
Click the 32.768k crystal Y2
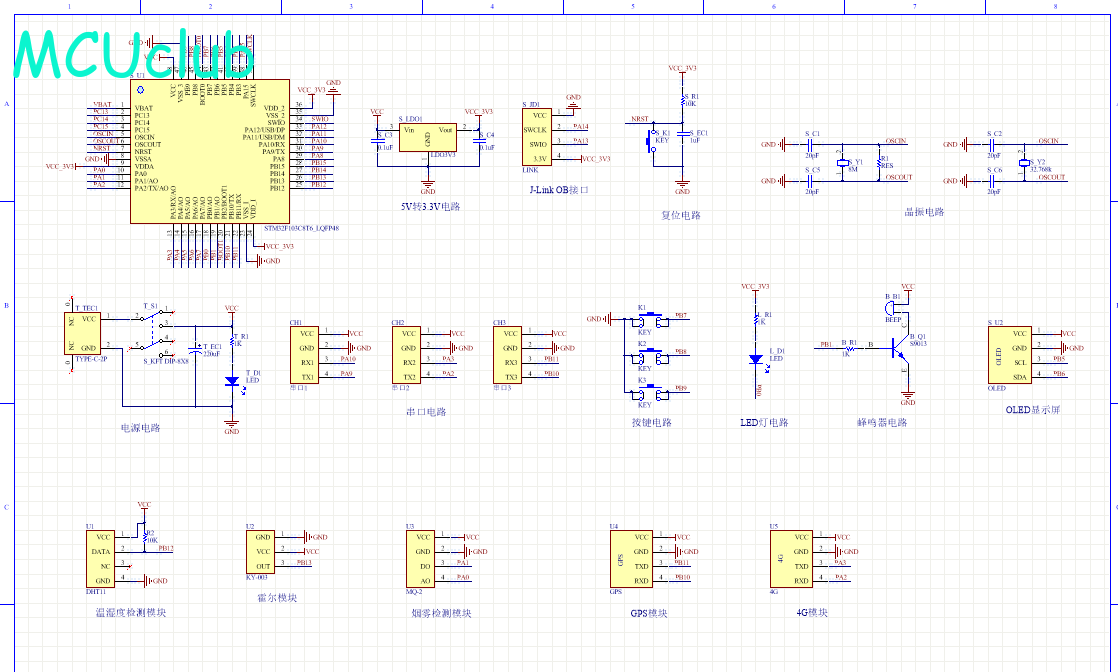point(1023,162)
